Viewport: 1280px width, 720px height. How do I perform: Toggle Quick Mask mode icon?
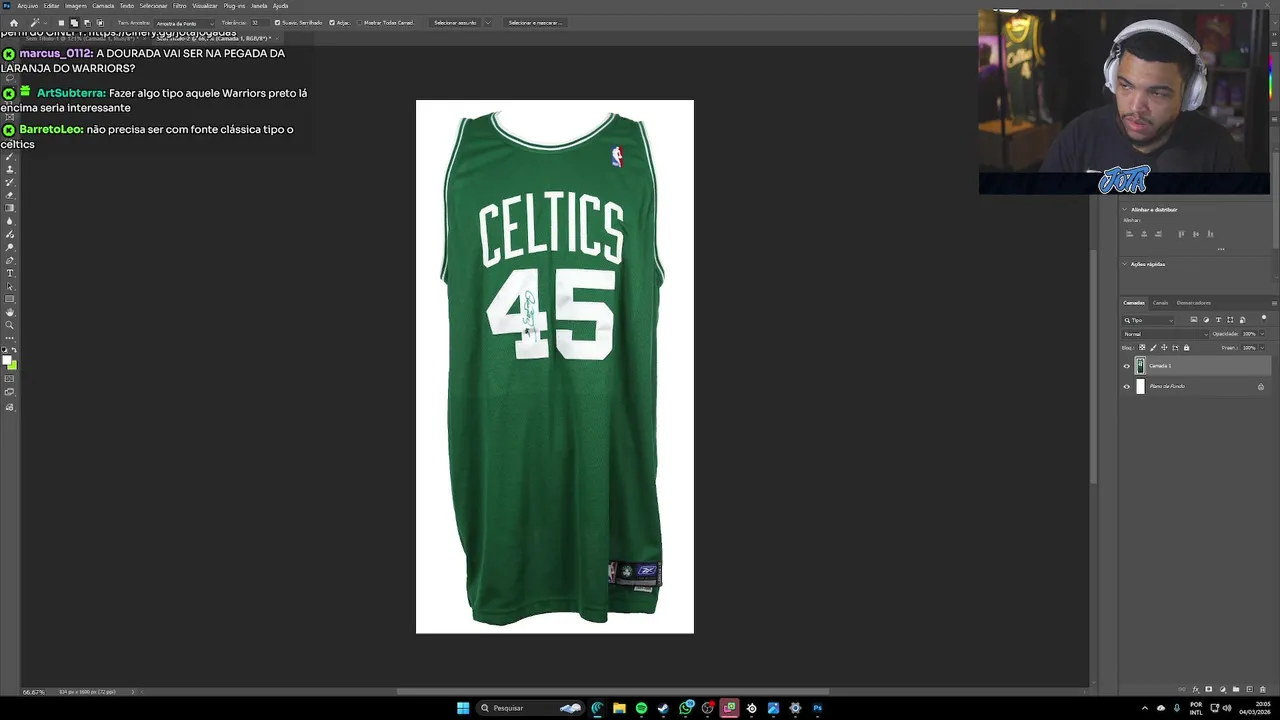(10, 379)
